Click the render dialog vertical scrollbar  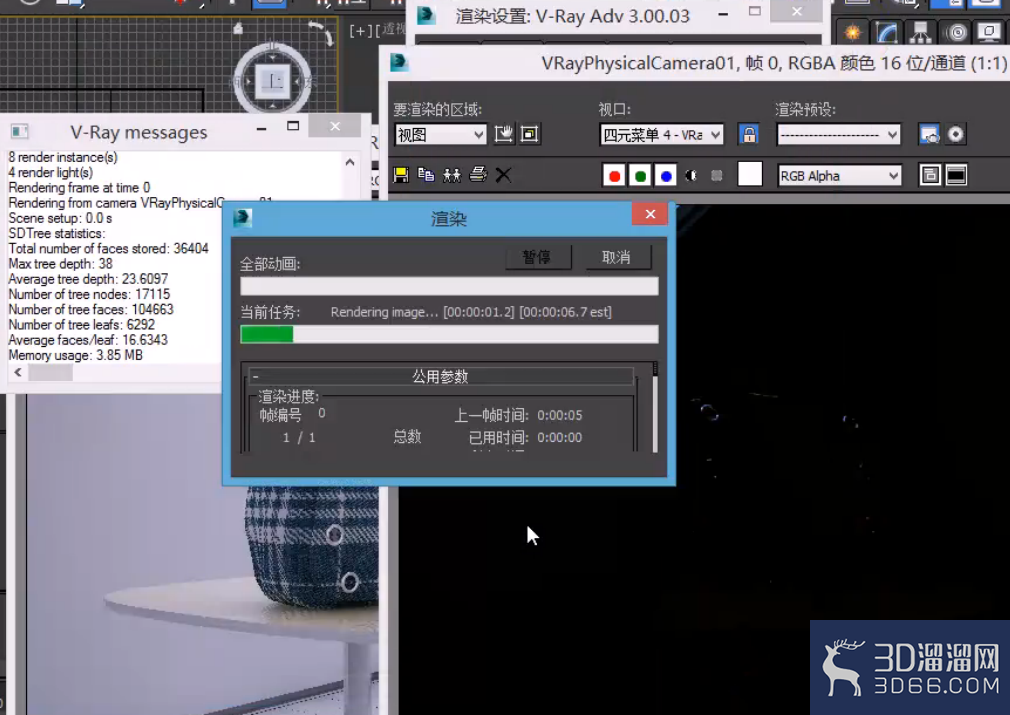pyautogui.click(x=655, y=407)
